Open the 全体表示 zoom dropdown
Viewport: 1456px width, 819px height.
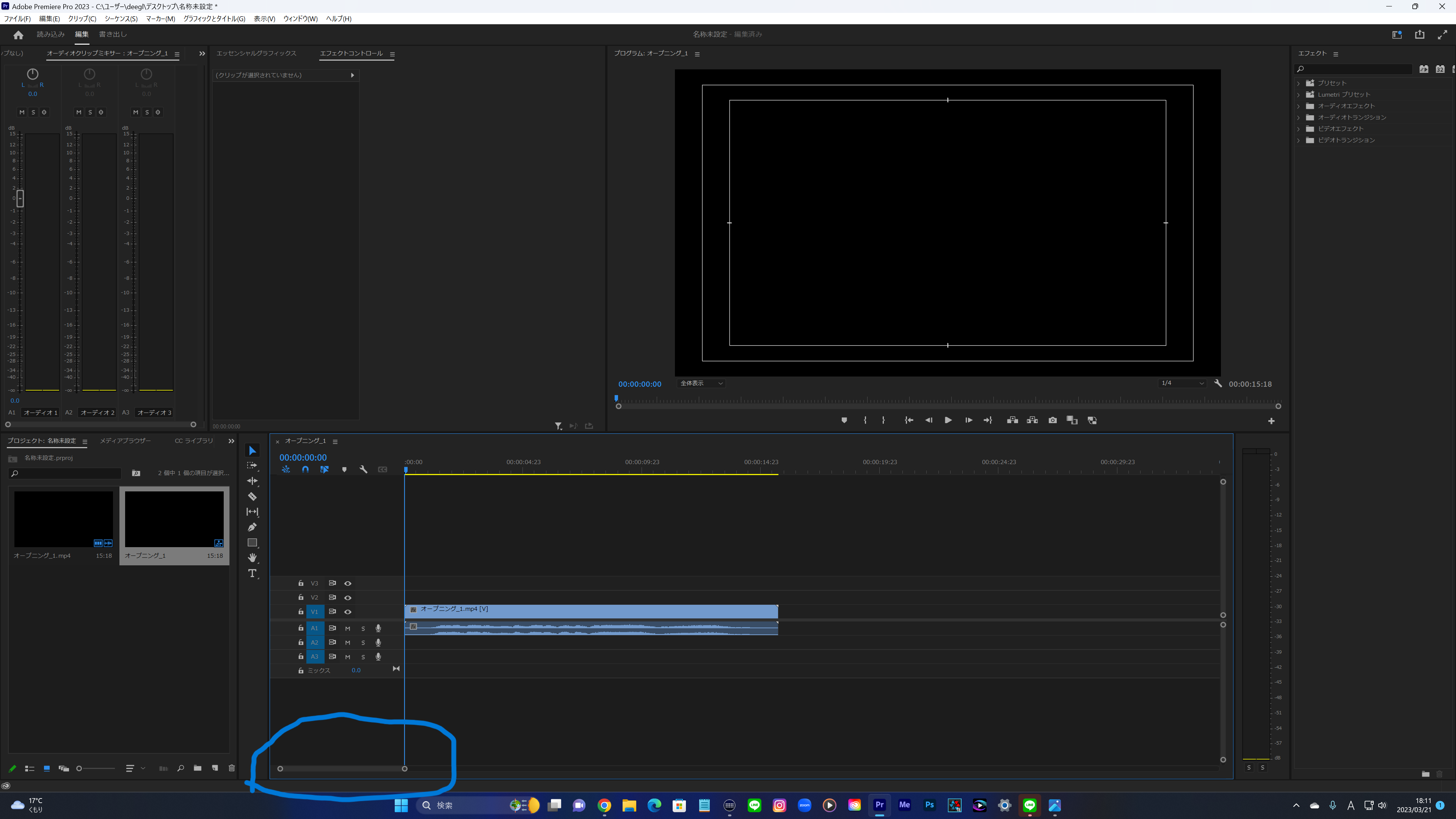(x=701, y=383)
